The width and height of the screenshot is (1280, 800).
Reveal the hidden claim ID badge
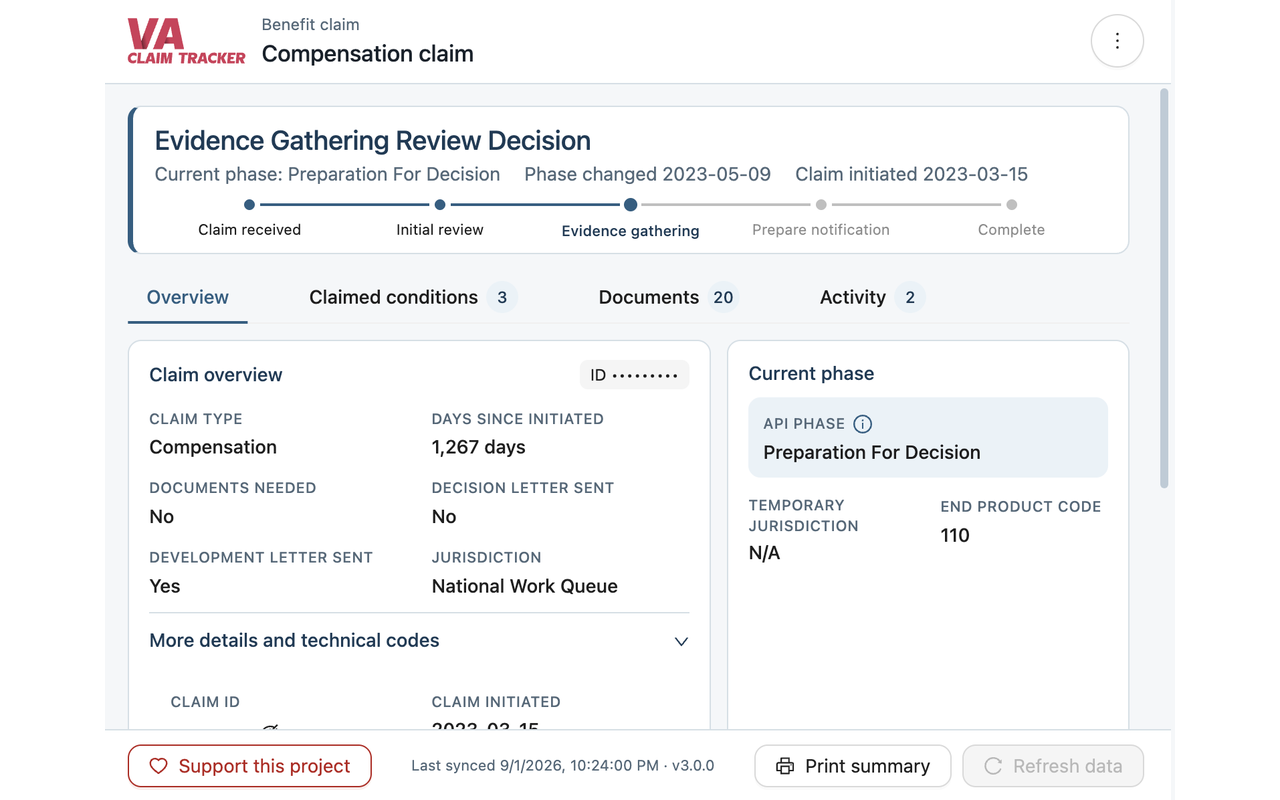pos(634,375)
